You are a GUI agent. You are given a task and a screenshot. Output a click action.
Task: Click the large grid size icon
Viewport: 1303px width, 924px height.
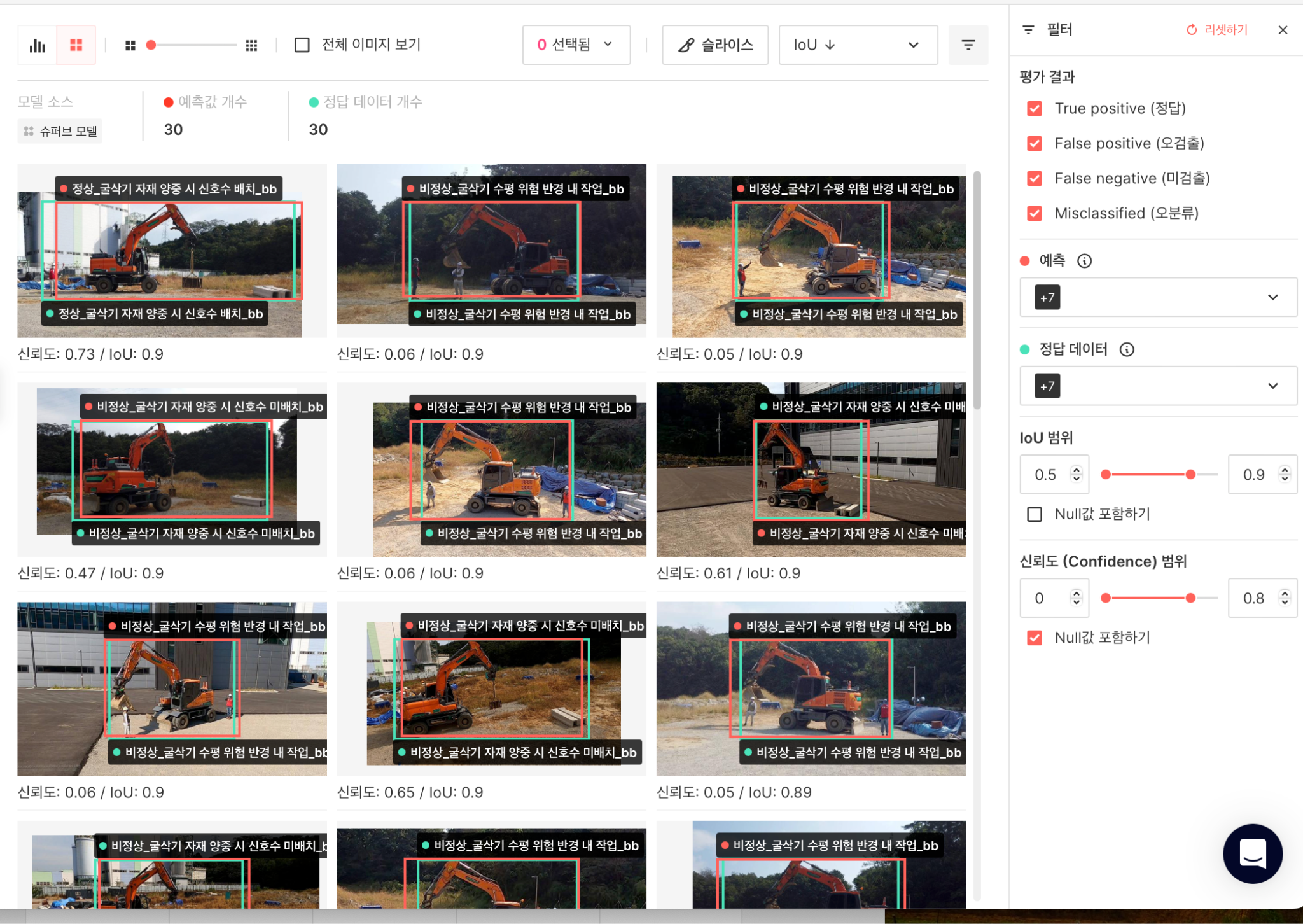[x=251, y=45]
